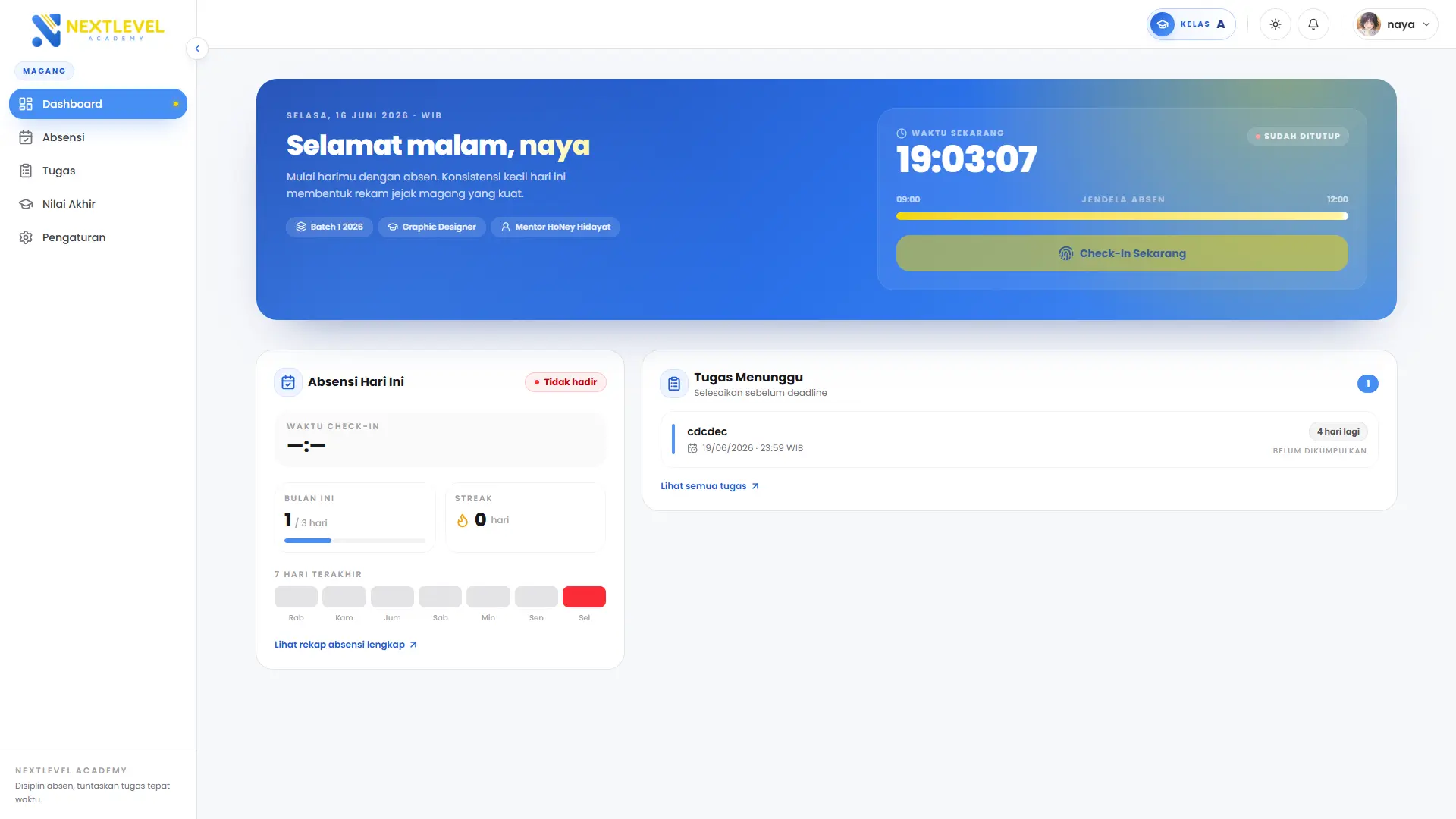Viewport: 1456px width, 819px height.
Task: Click the Mentor HoNey Hidayat chip
Action: coord(555,227)
